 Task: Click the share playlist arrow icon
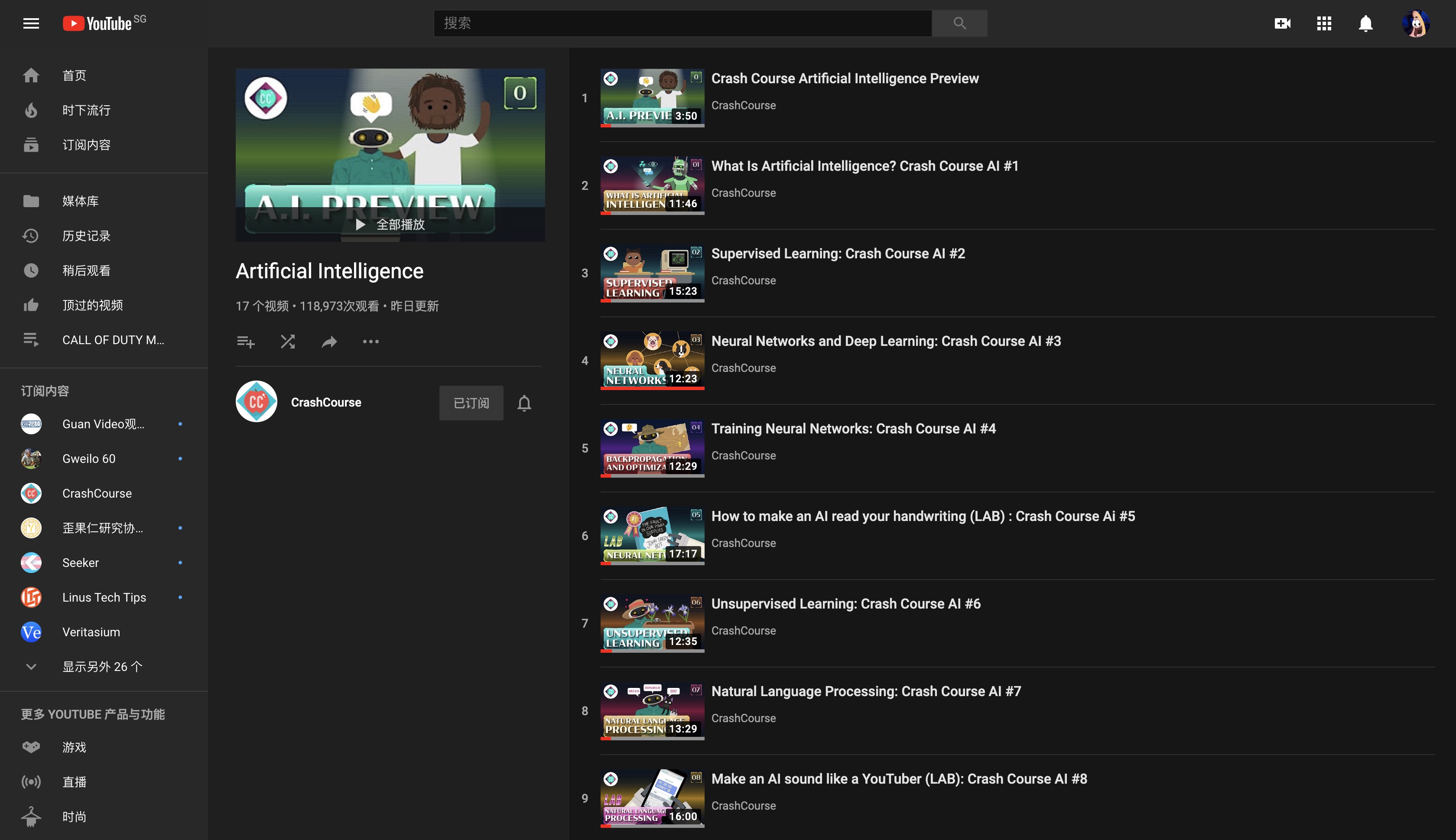(x=329, y=342)
